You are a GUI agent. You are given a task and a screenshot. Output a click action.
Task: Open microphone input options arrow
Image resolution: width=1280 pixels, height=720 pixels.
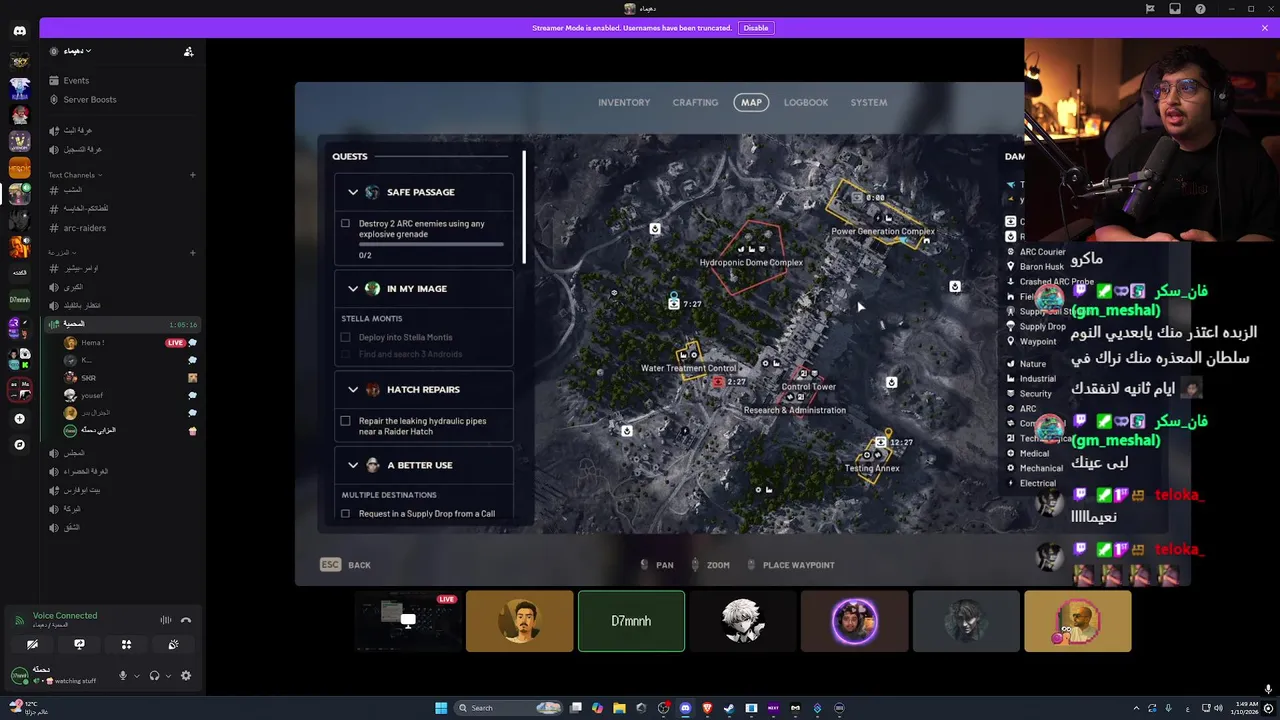click(x=136, y=676)
